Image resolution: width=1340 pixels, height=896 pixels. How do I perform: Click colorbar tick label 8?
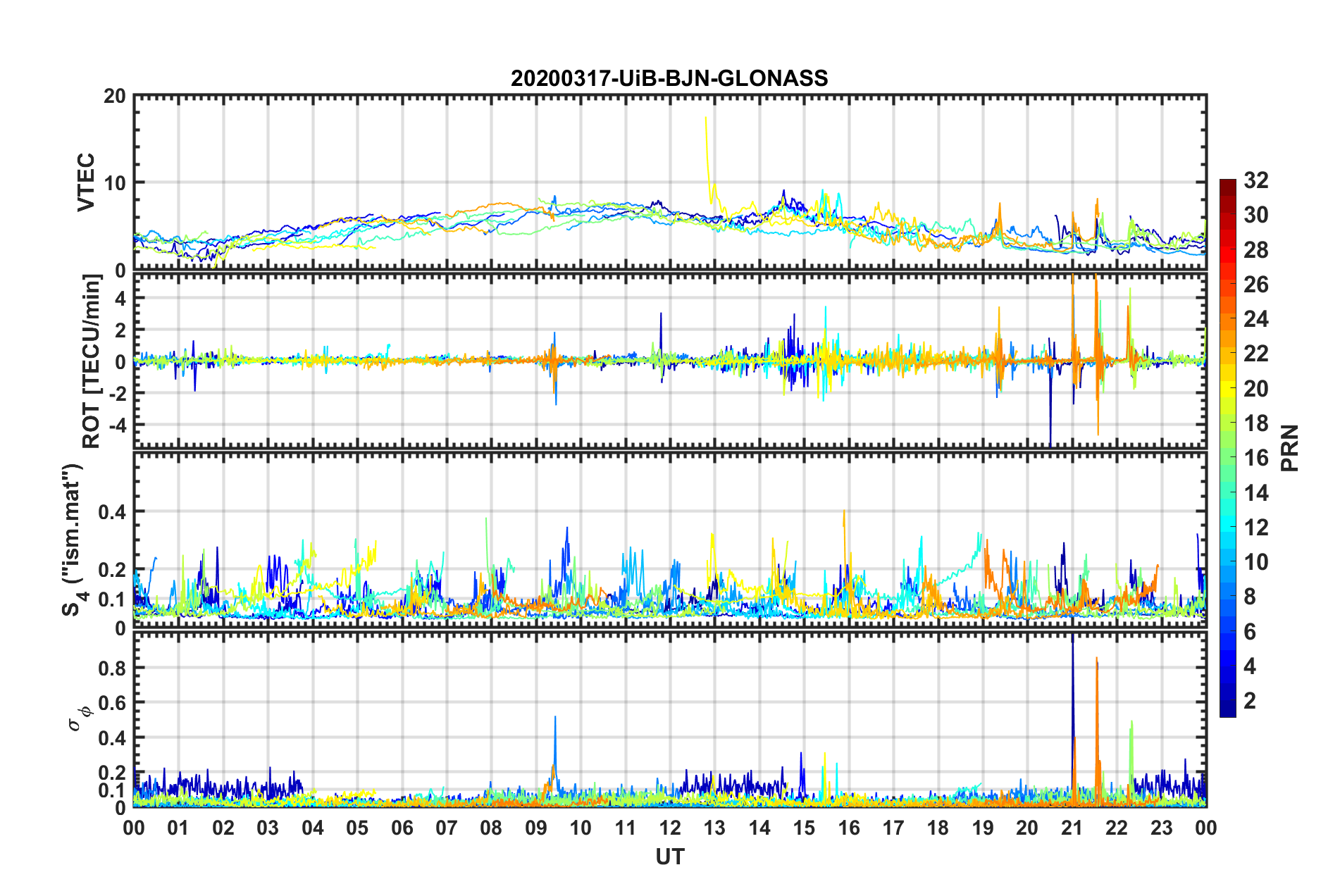(1250, 597)
